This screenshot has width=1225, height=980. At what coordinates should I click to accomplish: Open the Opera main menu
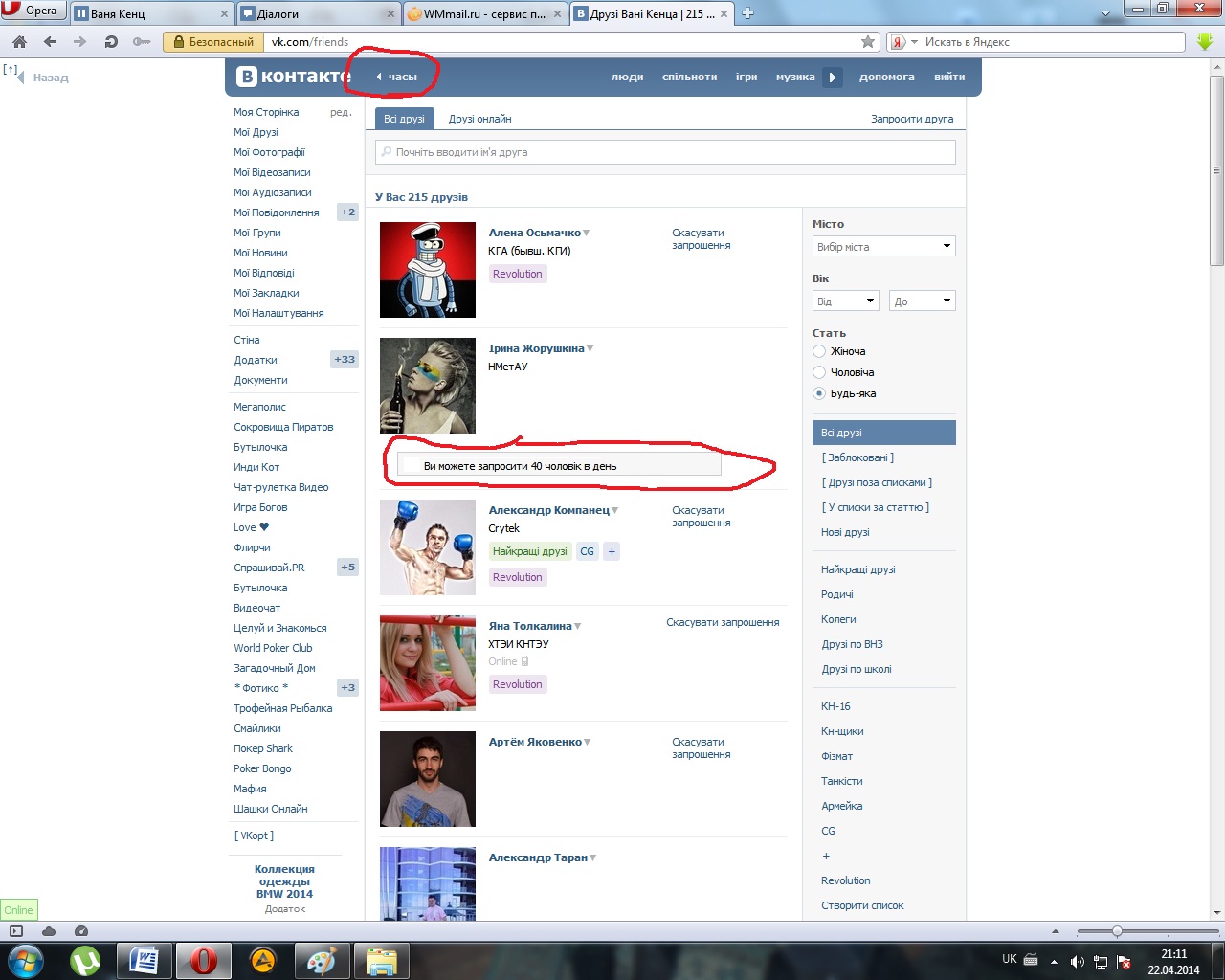33,11
